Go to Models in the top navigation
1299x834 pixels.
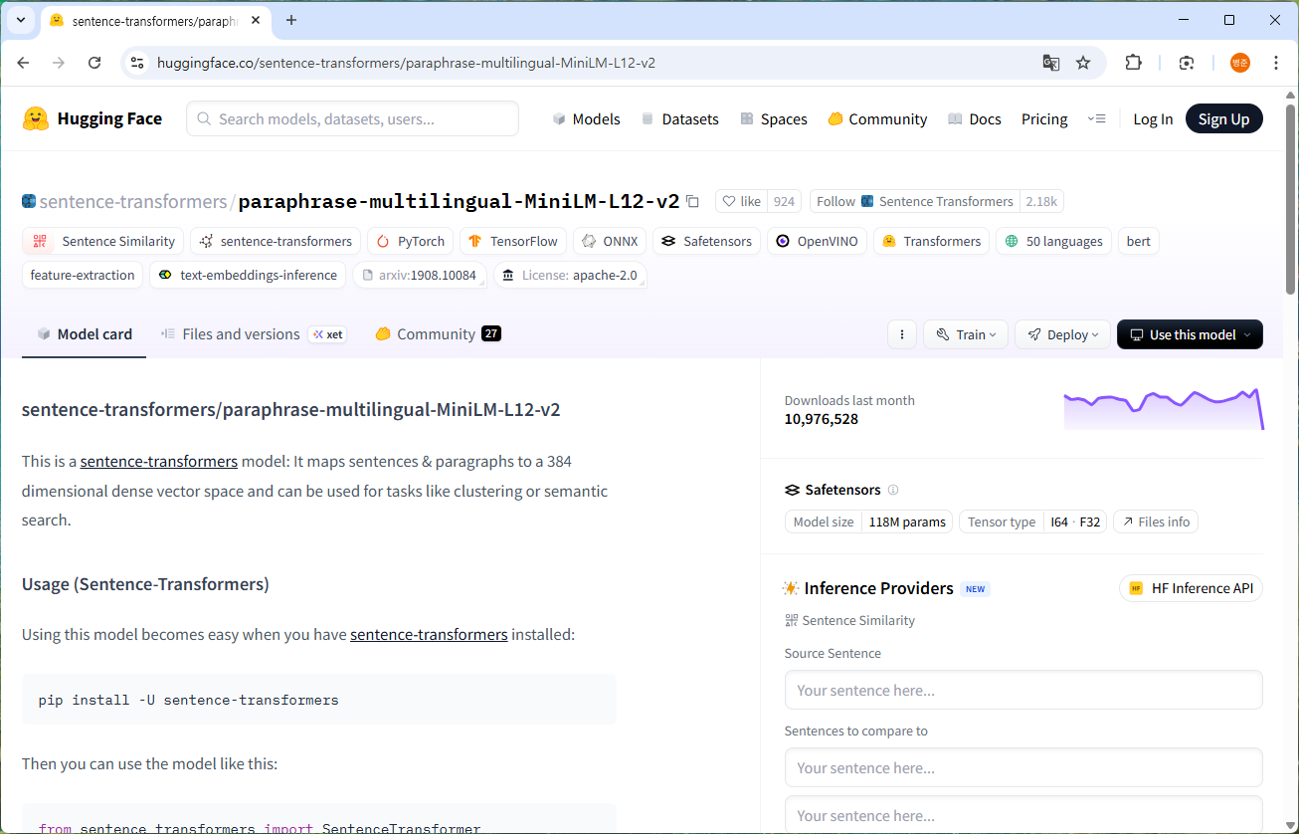pyautogui.click(x=586, y=119)
